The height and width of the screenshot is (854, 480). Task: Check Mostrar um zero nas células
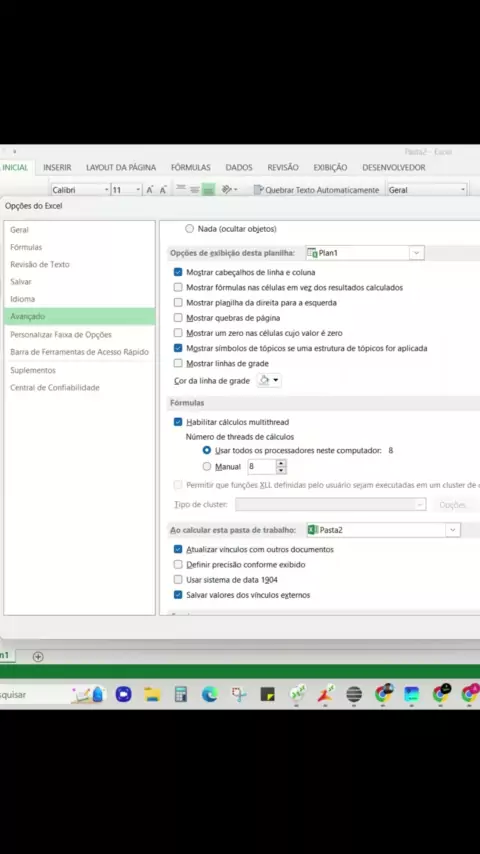pos(178,332)
